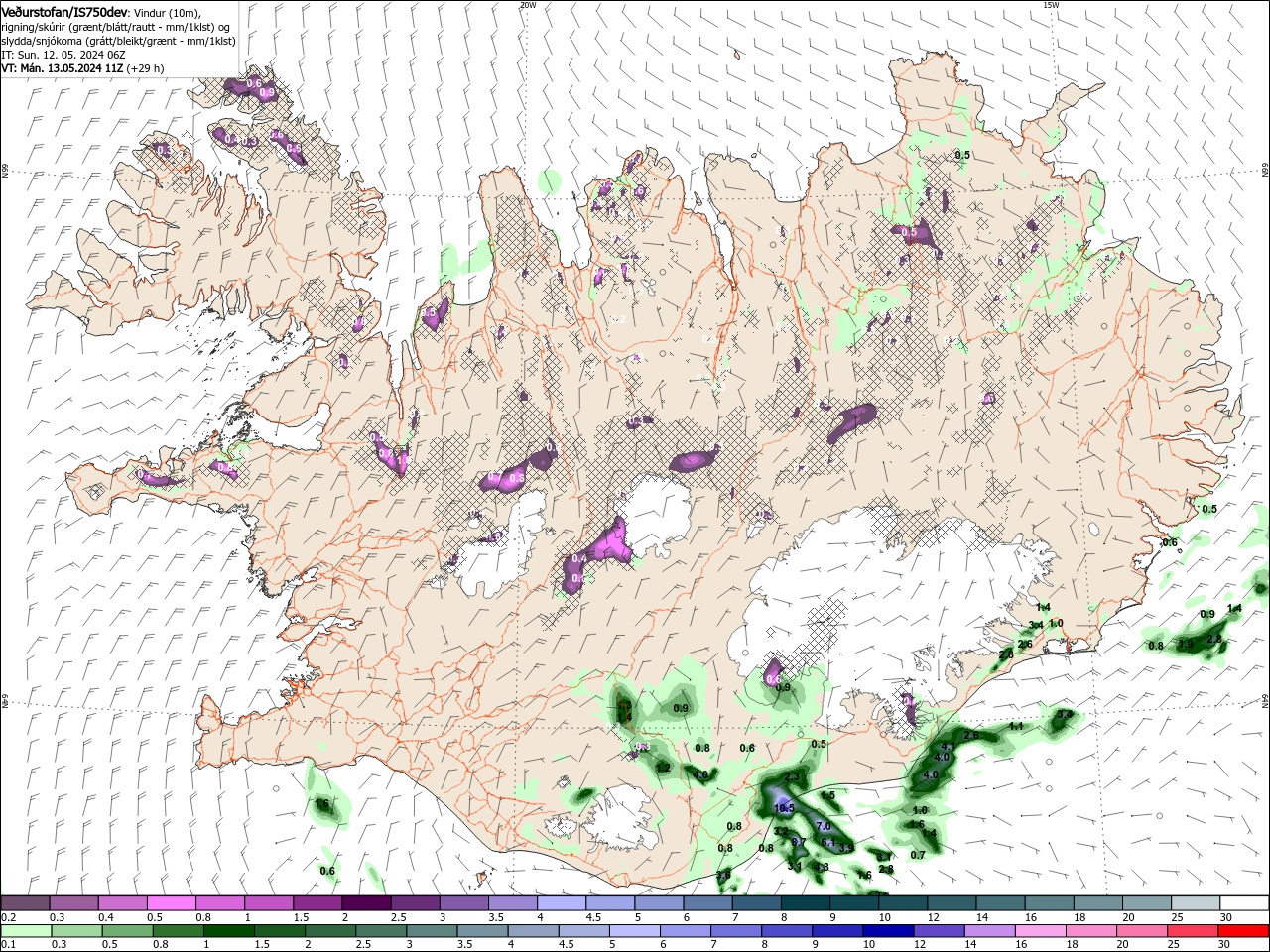This screenshot has width=1270, height=952.
Task: Choose the upper legend swatch between 12 and 14
Action: 951,903
